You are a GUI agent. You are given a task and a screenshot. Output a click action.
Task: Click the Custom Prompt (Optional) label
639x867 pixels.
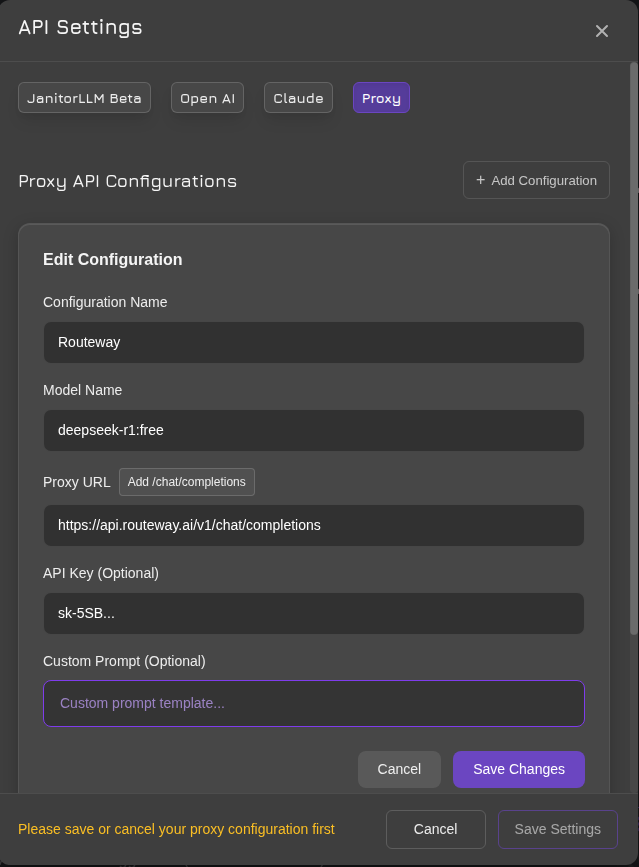click(124, 661)
